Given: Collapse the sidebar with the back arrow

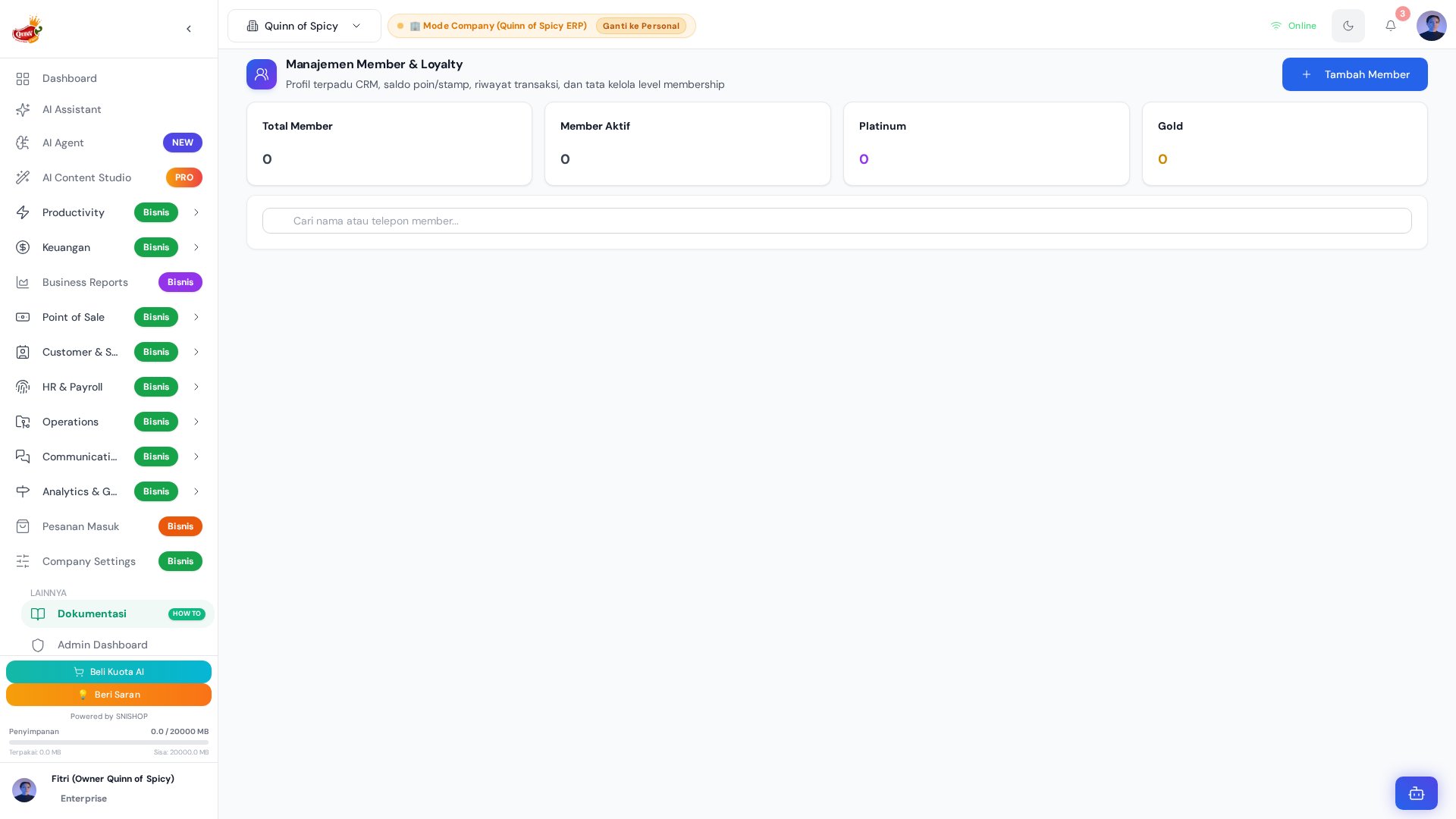Looking at the screenshot, I should pos(189,29).
